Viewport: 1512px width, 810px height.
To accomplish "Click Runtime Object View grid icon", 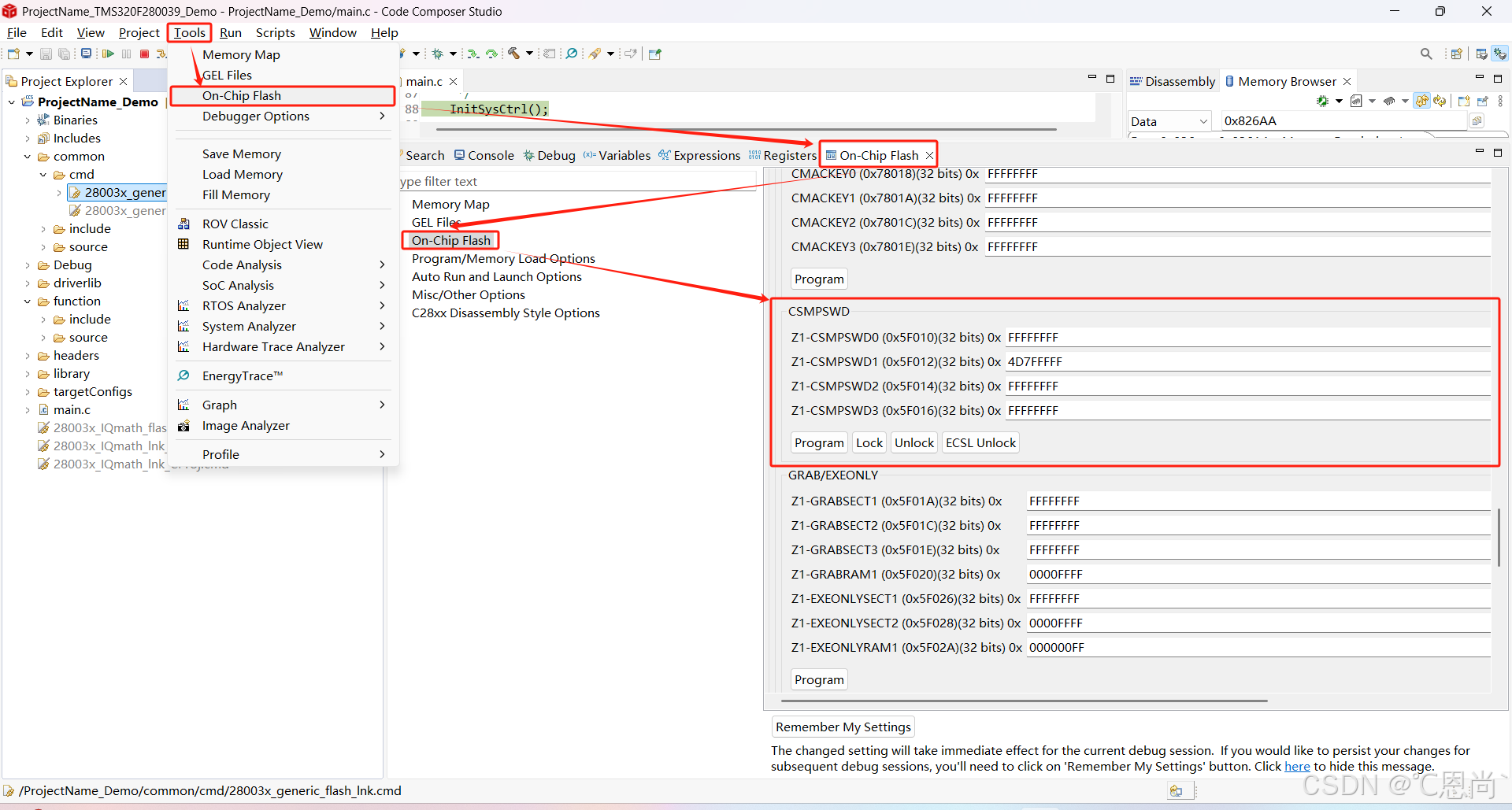I will point(183,244).
